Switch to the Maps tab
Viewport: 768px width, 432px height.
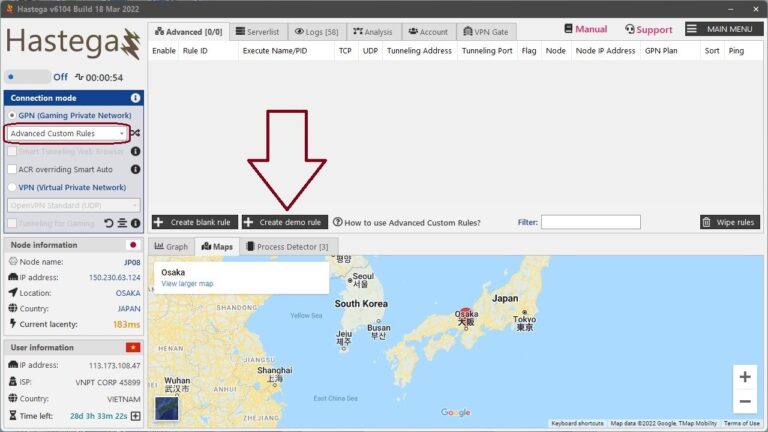[217, 246]
